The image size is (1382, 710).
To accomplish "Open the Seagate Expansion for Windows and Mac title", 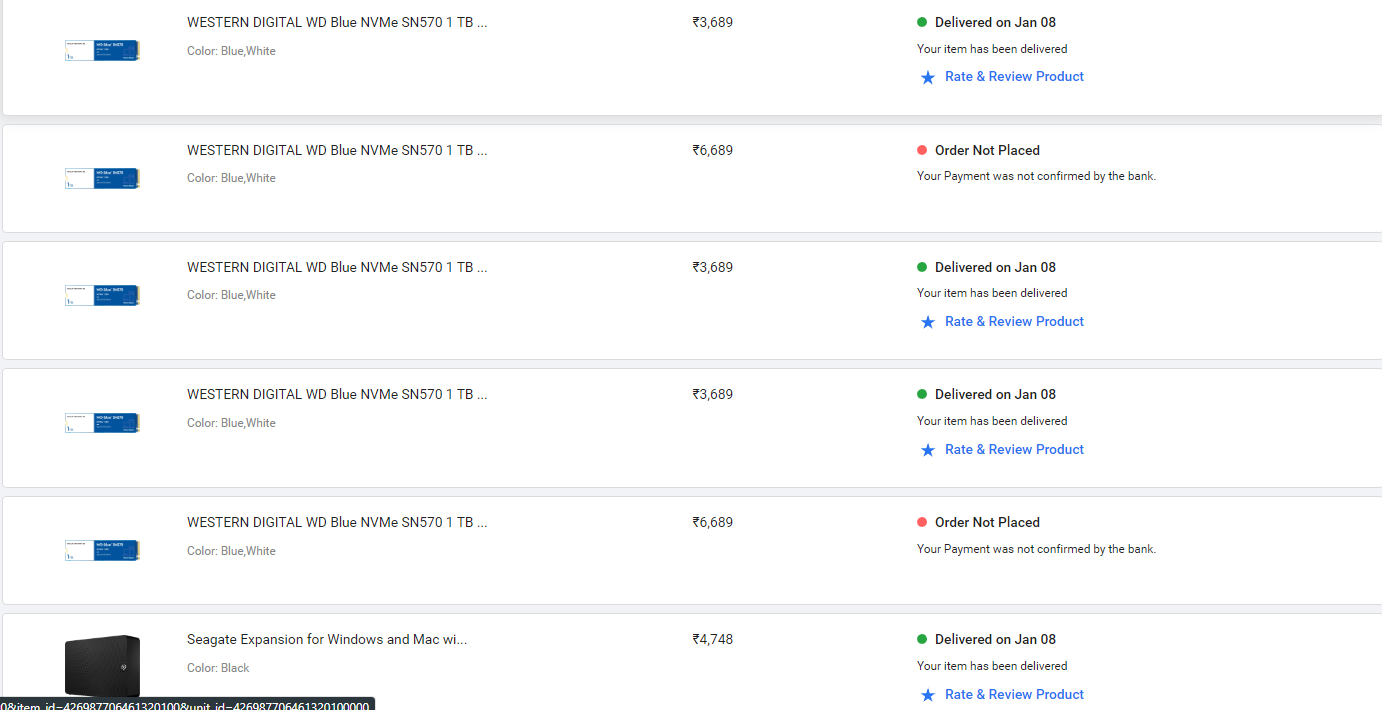I will point(327,639).
